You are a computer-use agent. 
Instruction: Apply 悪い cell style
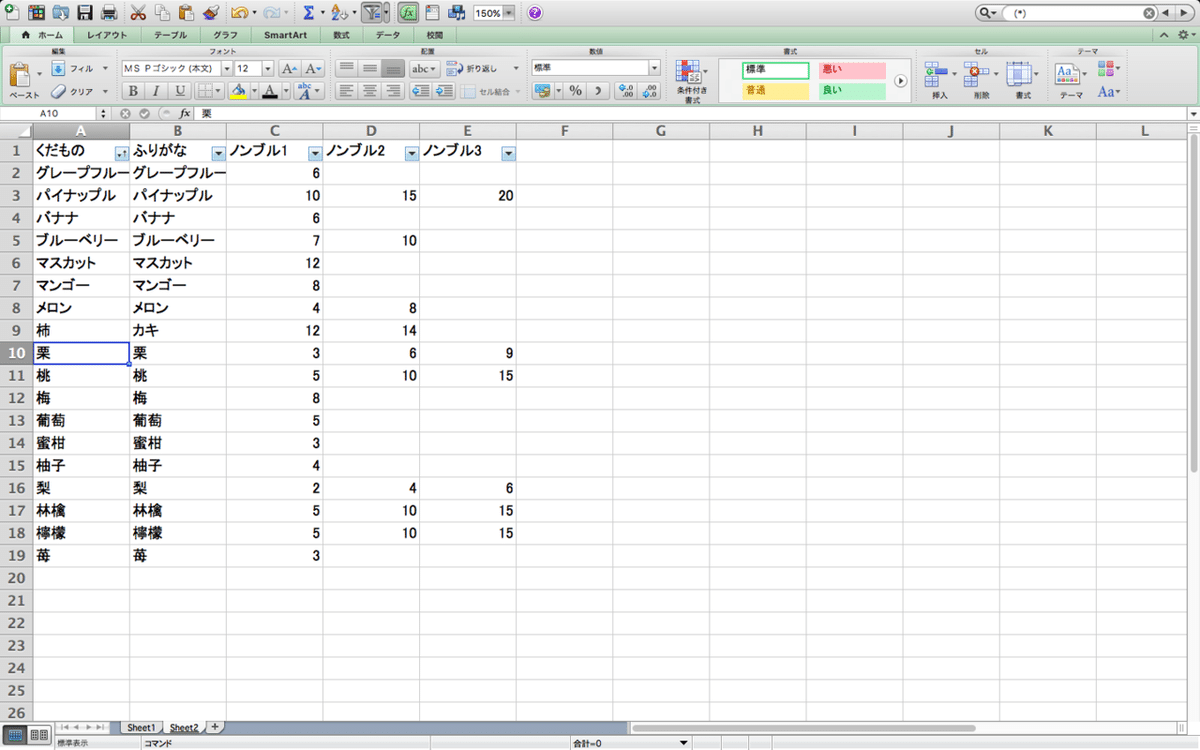(x=852, y=70)
